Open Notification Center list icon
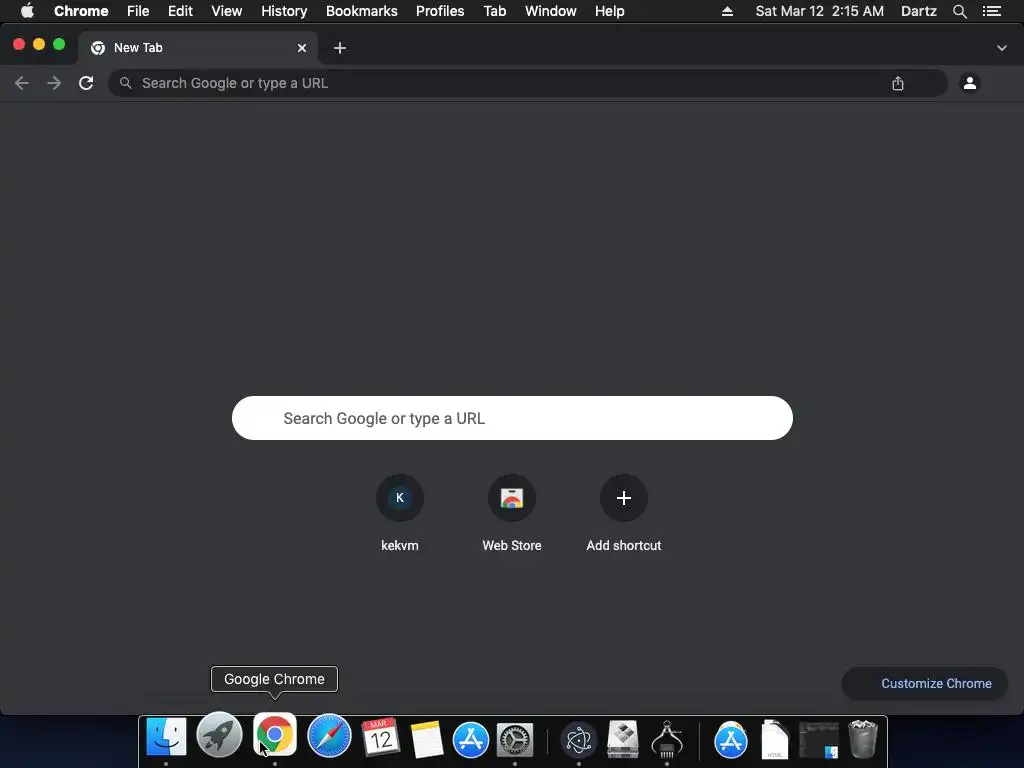This screenshot has height=768, width=1024. click(992, 11)
